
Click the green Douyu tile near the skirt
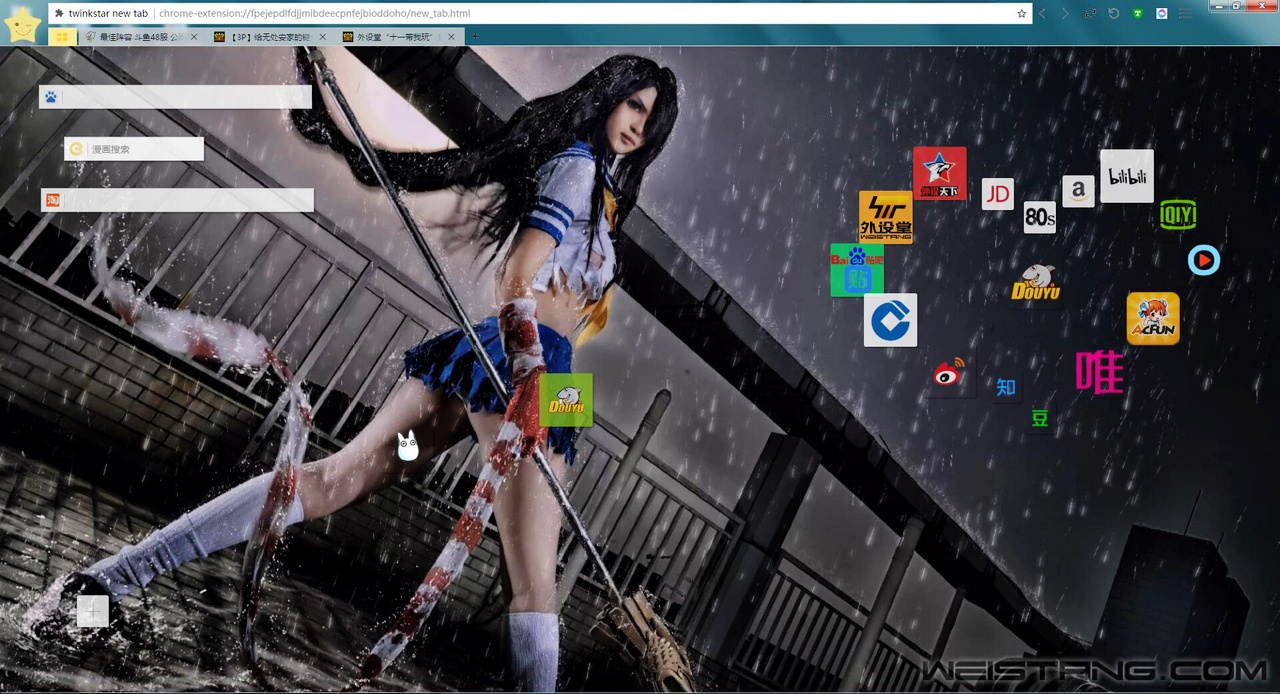pos(566,400)
